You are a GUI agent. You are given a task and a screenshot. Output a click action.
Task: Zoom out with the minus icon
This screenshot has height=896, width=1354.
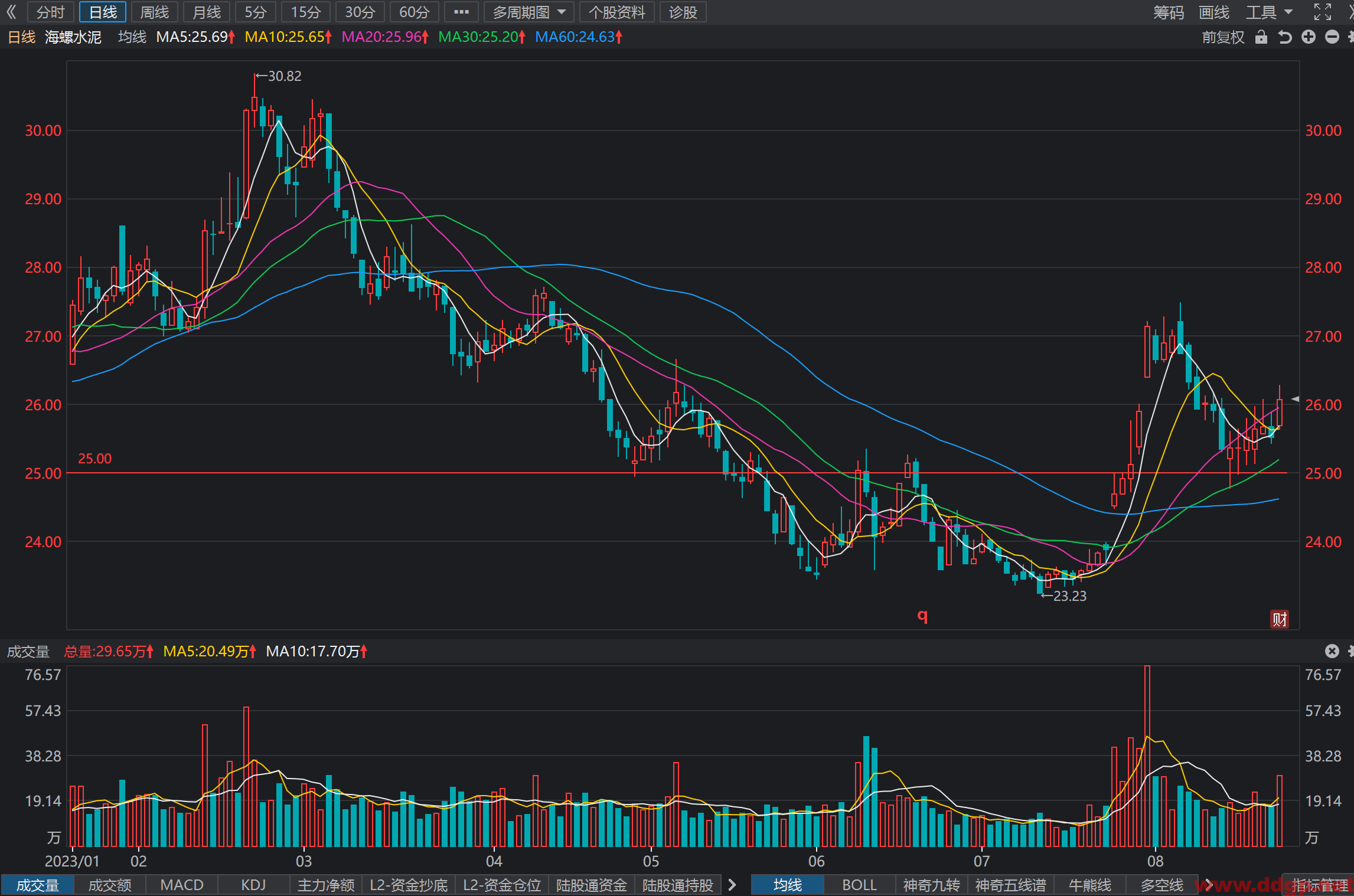[1332, 37]
